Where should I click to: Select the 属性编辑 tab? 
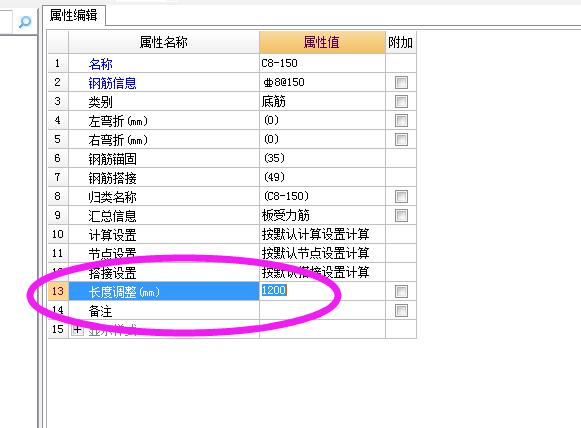tap(74, 15)
